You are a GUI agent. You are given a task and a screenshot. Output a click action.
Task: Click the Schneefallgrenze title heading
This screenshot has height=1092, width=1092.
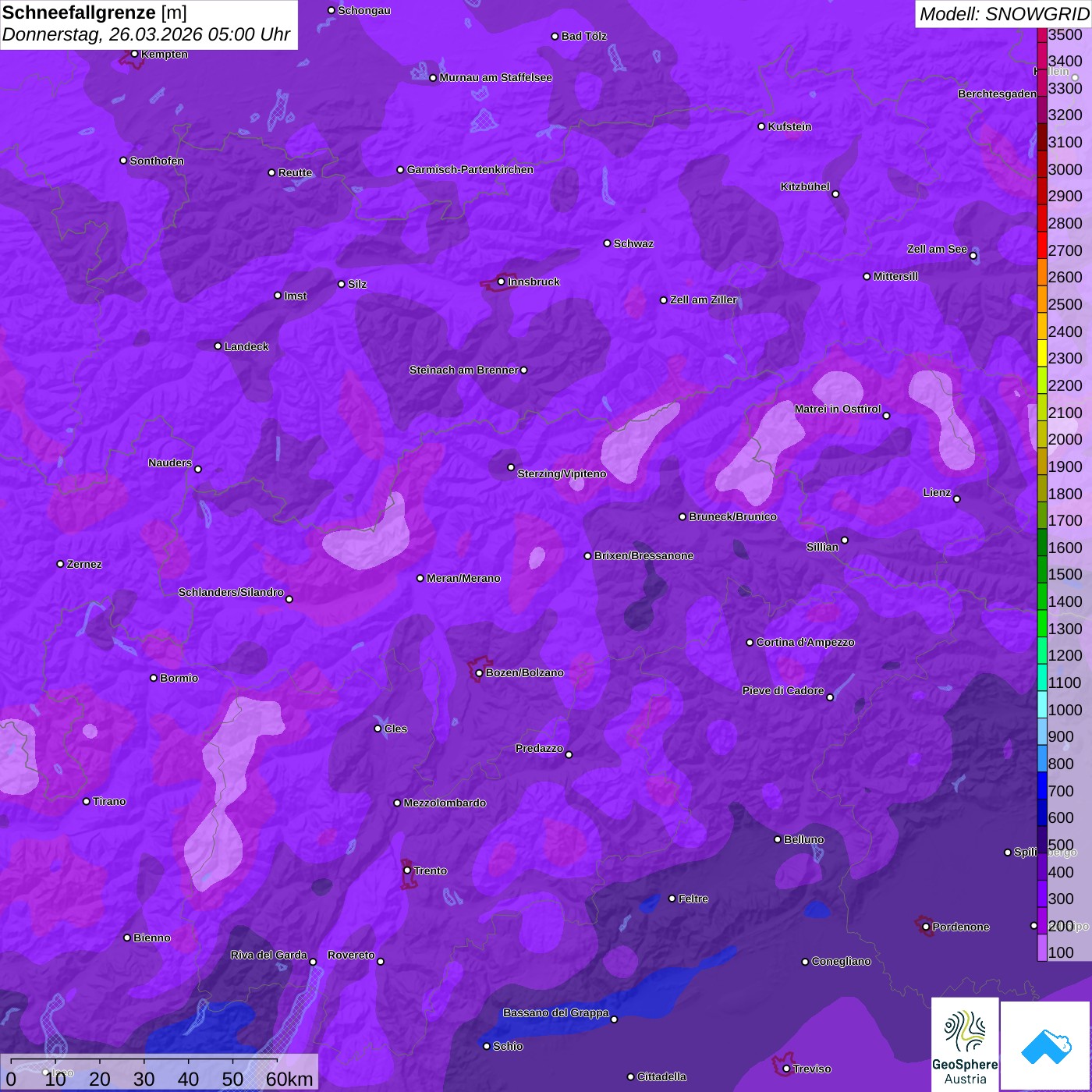click(x=94, y=13)
